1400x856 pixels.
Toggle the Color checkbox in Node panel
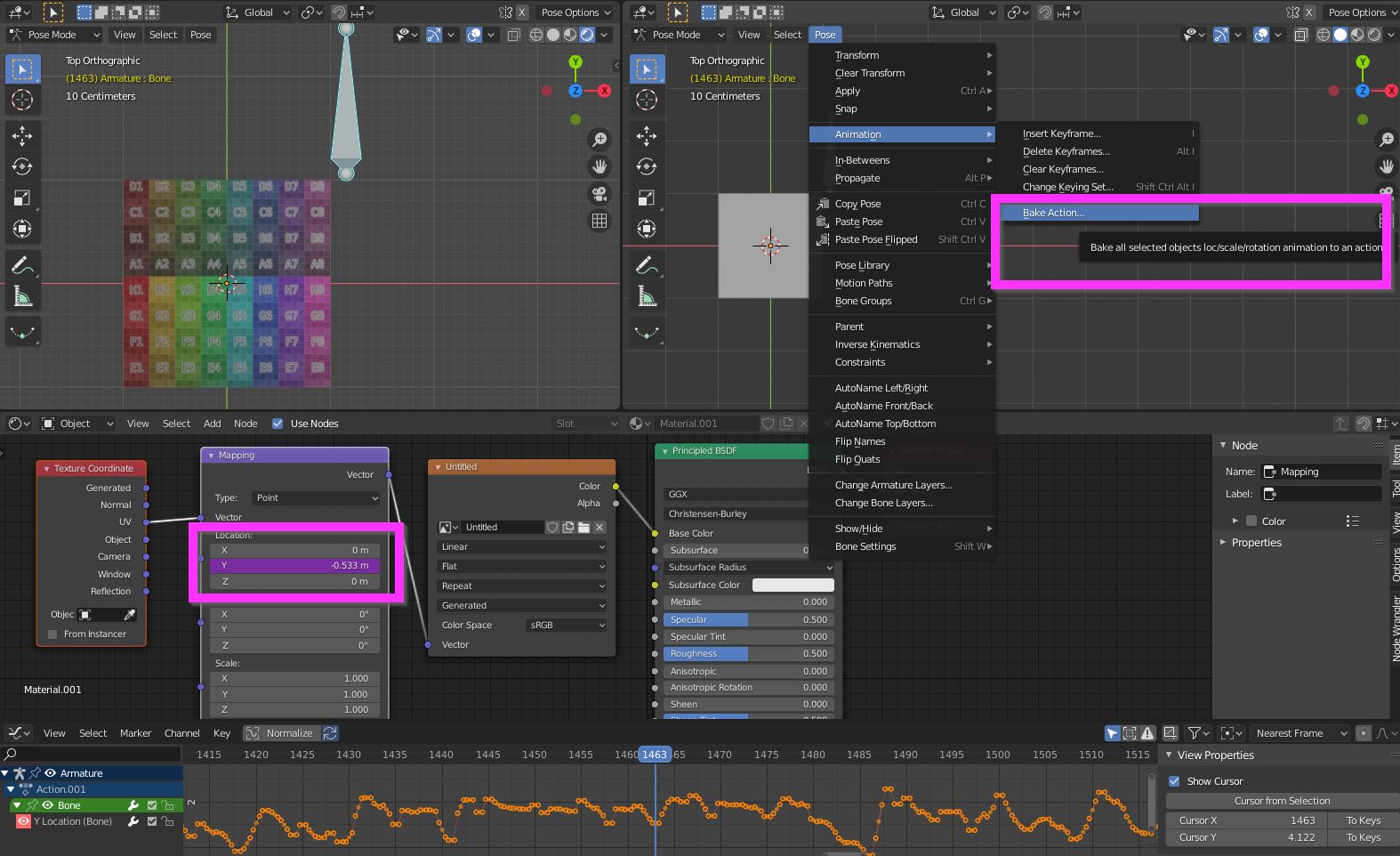point(1251,521)
